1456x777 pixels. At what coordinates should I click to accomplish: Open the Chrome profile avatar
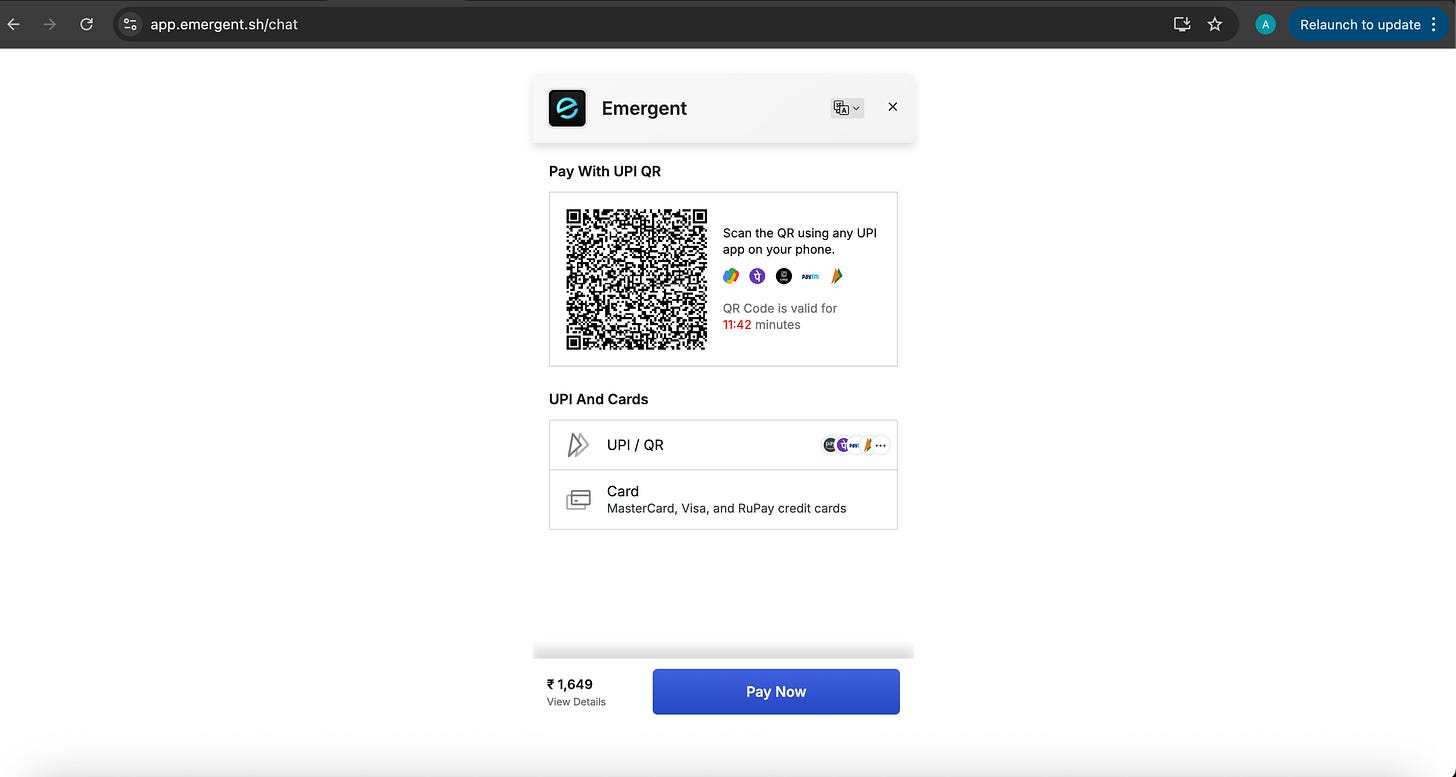pos(1266,24)
